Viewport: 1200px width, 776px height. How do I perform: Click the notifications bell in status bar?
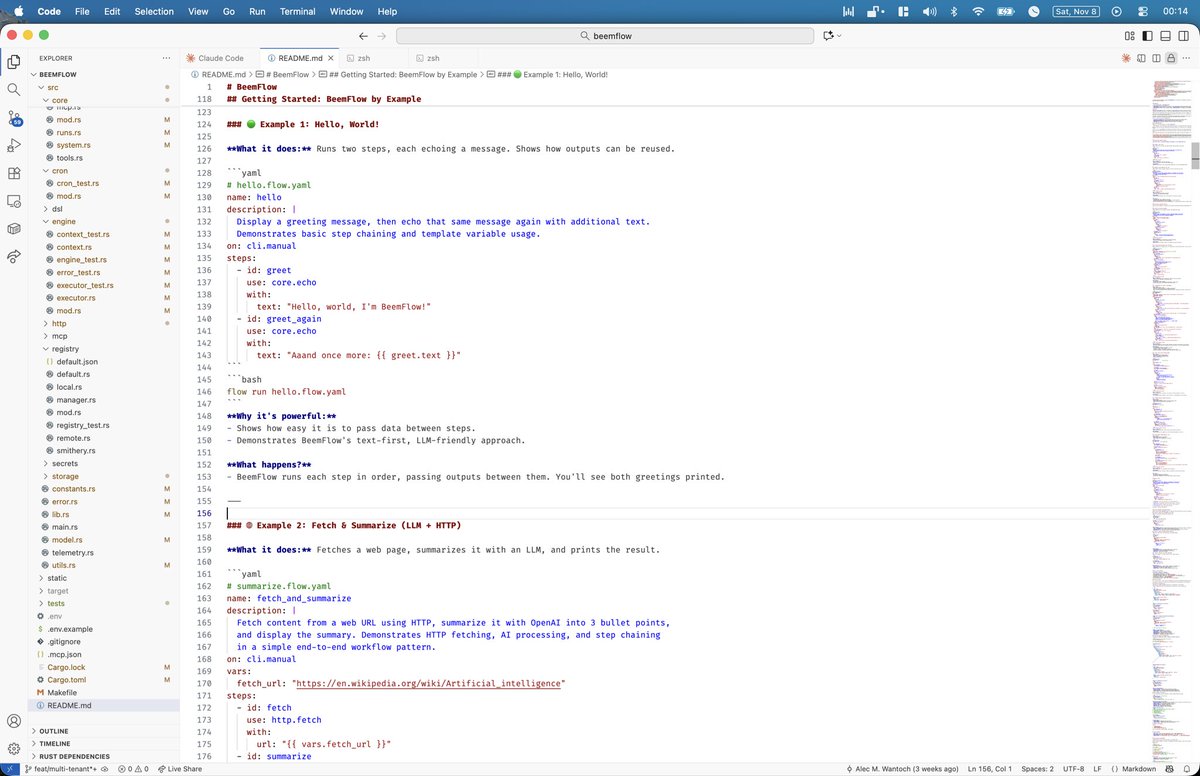tap(1188, 769)
